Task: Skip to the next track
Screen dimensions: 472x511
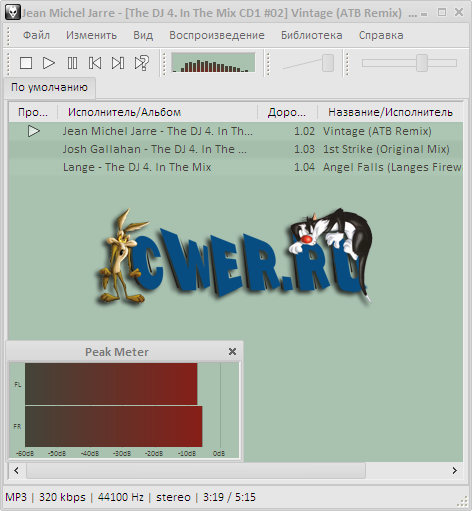Action: click(x=118, y=63)
